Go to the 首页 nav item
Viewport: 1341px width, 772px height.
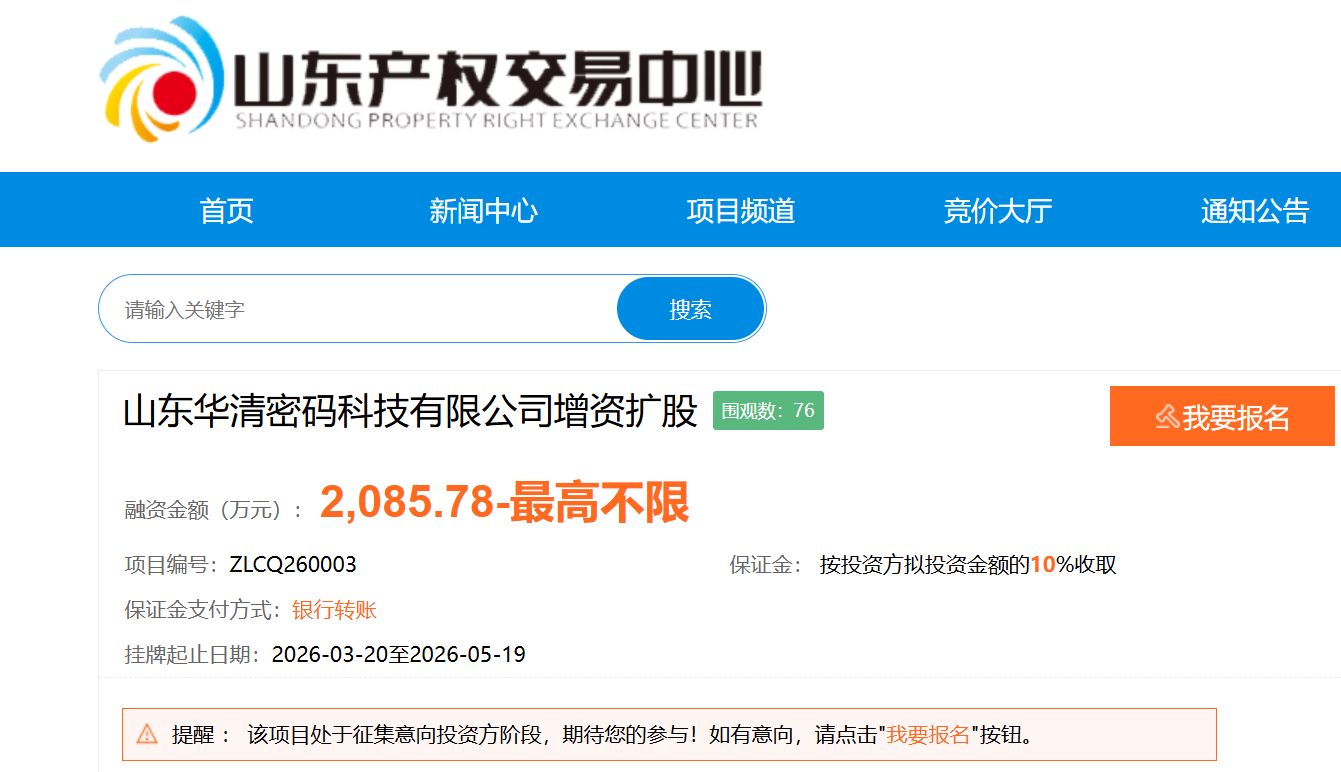click(226, 211)
